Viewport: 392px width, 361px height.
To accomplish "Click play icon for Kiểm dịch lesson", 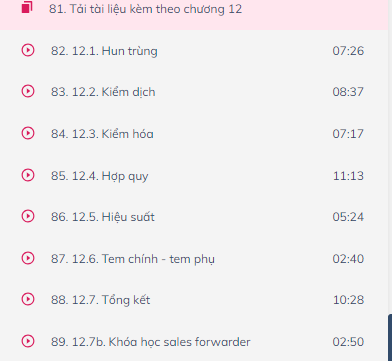I will click(28, 91).
